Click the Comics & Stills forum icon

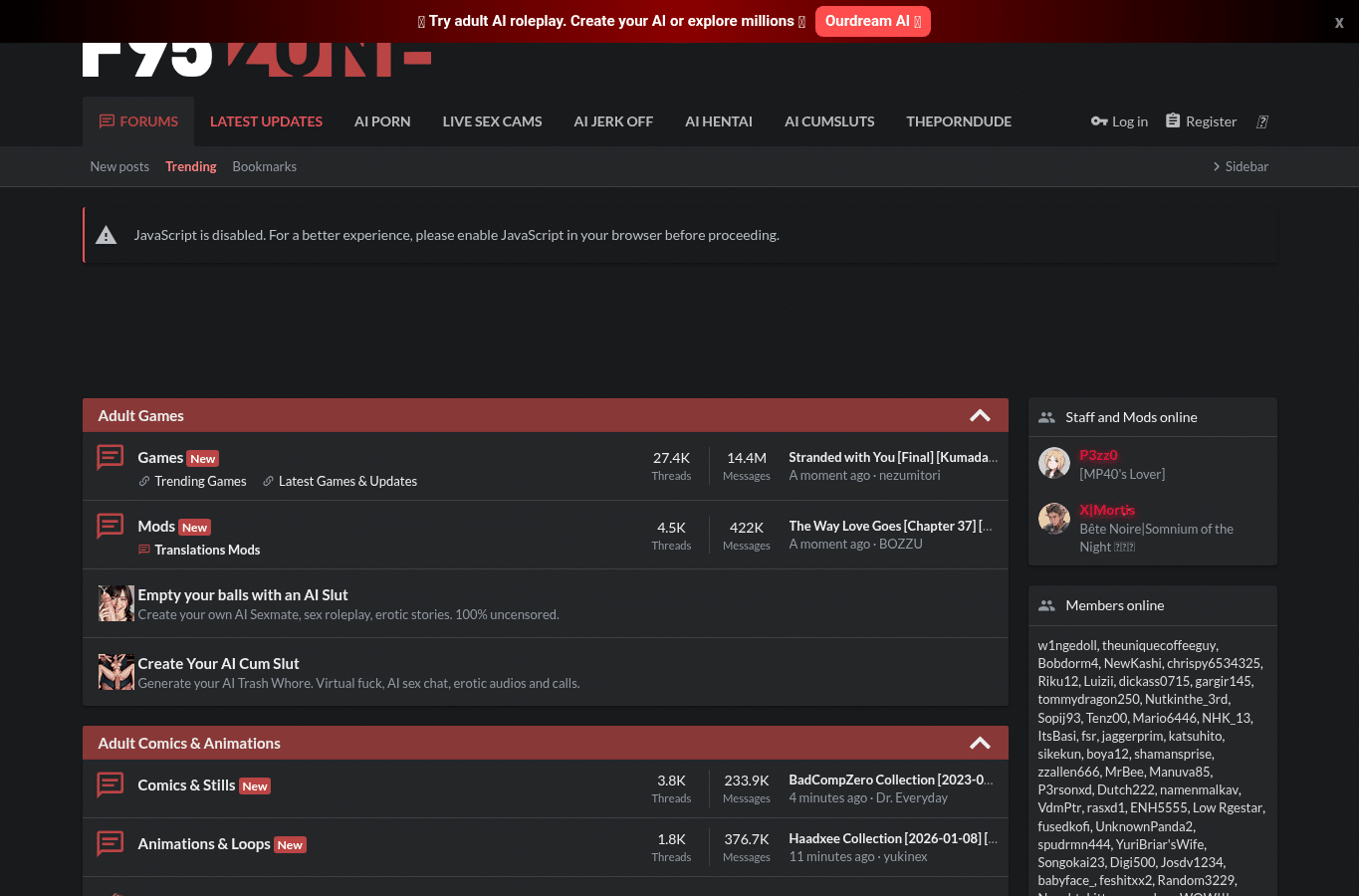(x=111, y=784)
